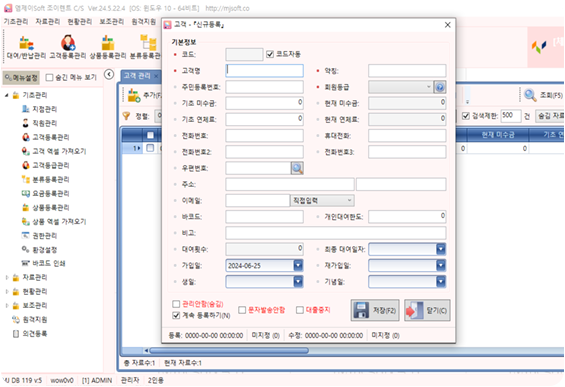Viewport: 565px width, 387px height.
Task: Open the 재가입일 date dropdown
Action: (441, 266)
